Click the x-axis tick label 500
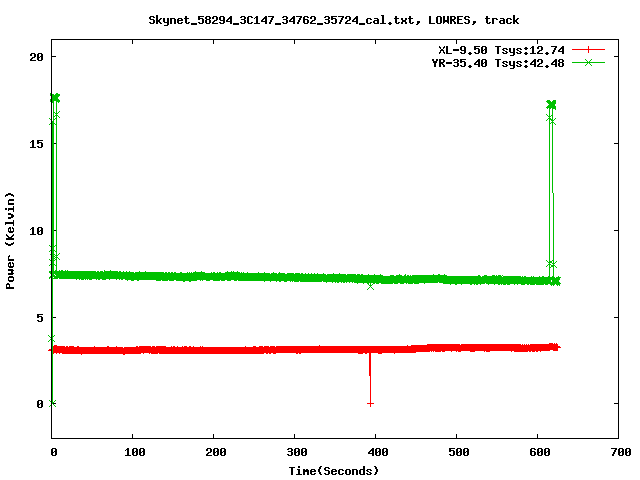 click(x=458, y=452)
